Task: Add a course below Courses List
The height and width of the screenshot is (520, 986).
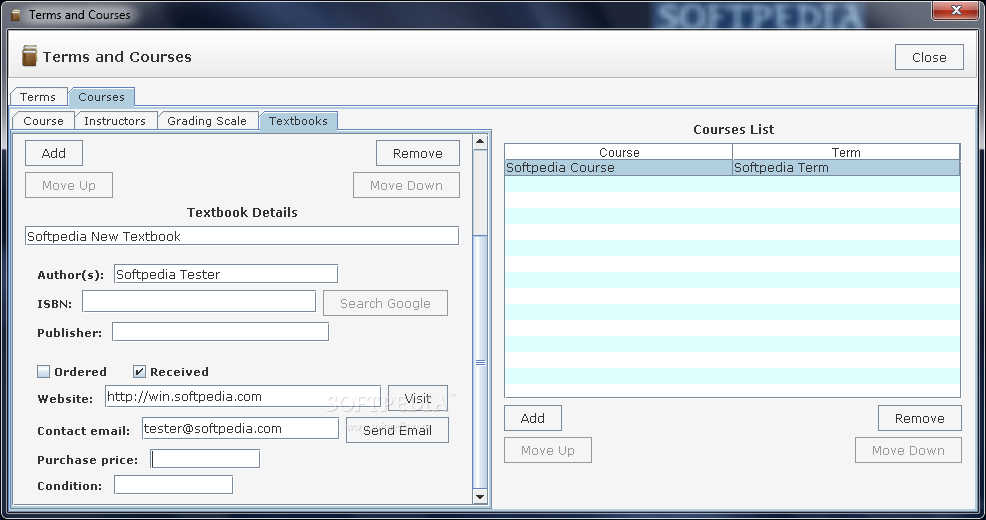Action: pyautogui.click(x=533, y=418)
